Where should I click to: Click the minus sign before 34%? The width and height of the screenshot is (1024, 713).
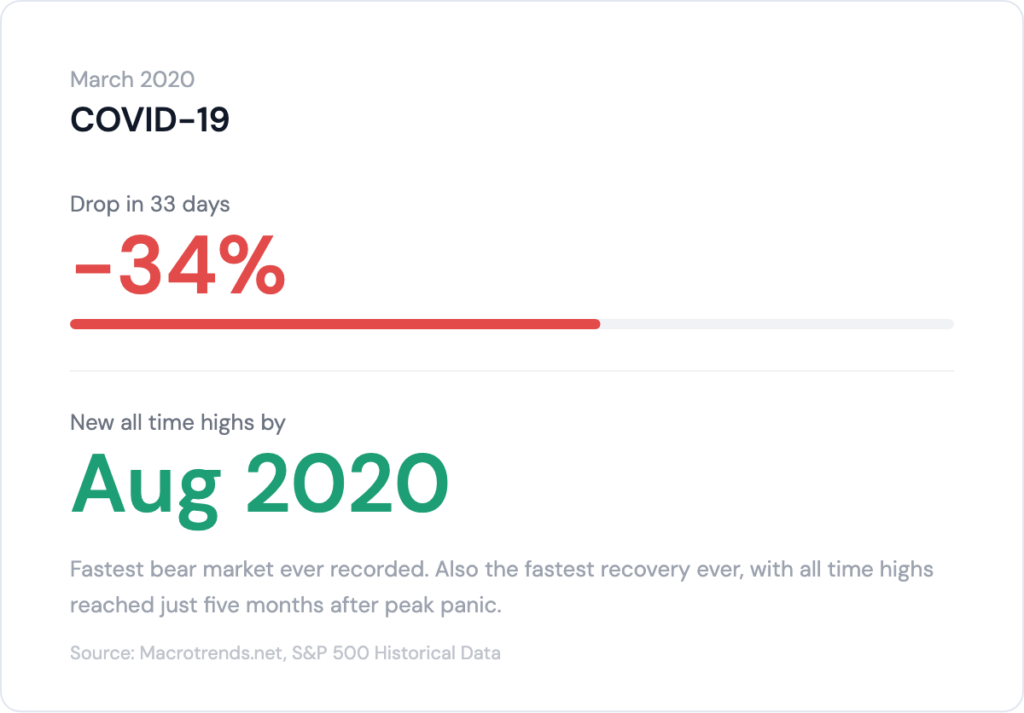pyautogui.click(x=91, y=268)
